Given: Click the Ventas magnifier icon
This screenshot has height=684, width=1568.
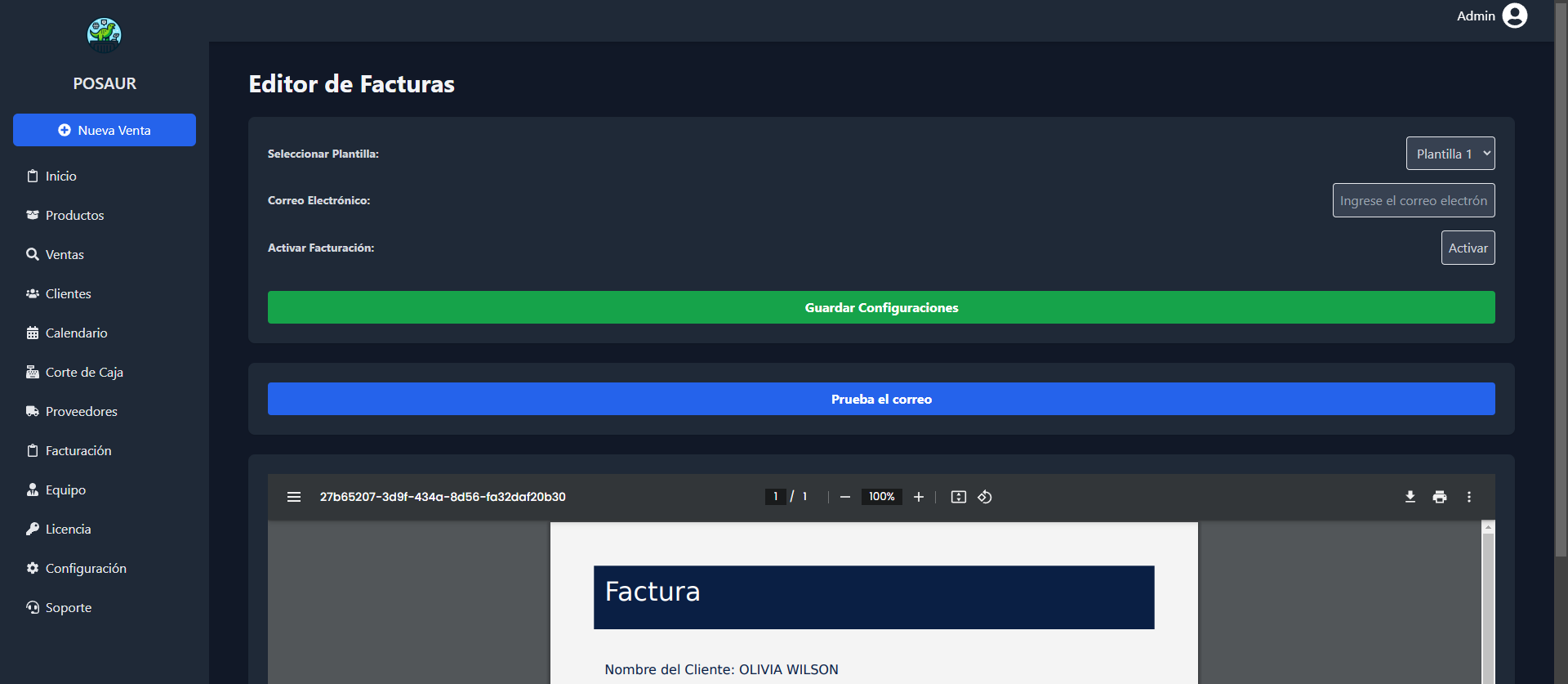Looking at the screenshot, I should click(33, 254).
